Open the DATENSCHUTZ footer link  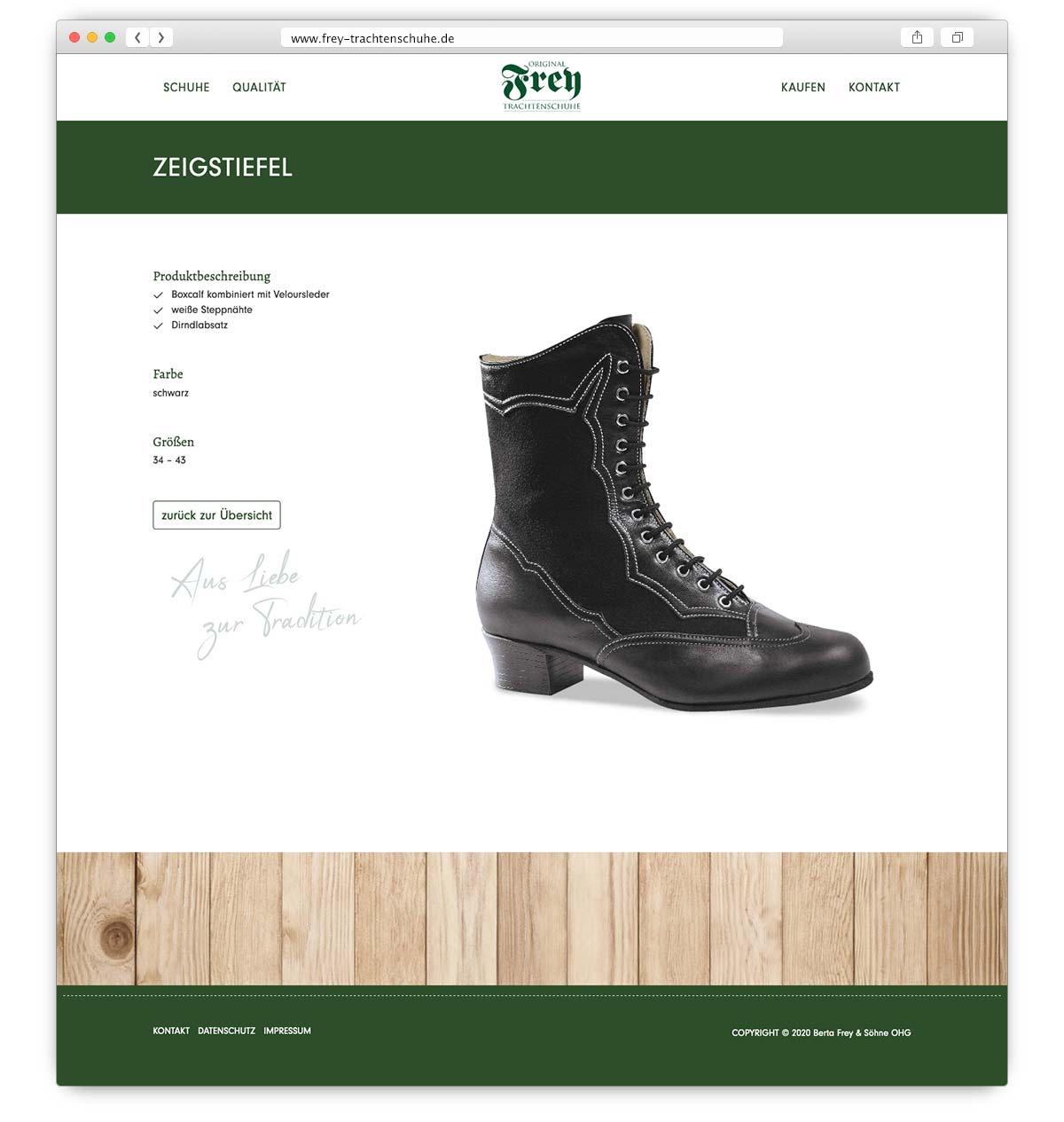coord(226,1031)
